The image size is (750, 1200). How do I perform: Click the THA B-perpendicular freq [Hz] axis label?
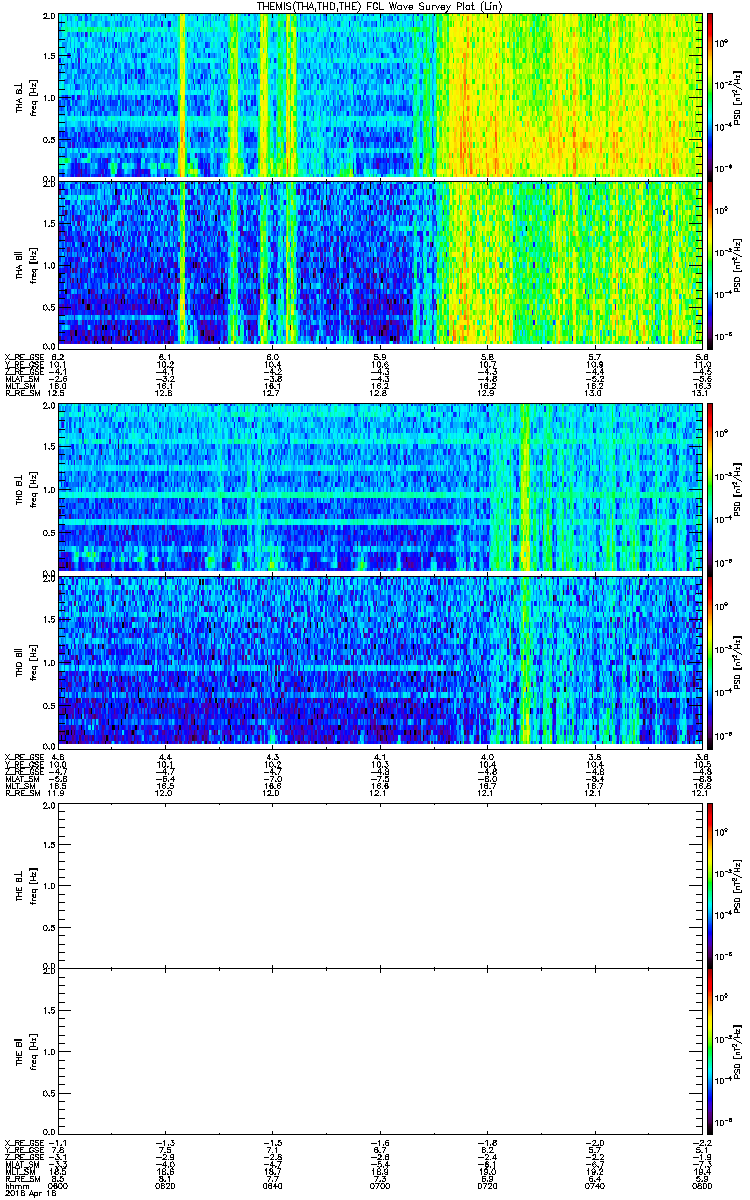coord(32,96)
